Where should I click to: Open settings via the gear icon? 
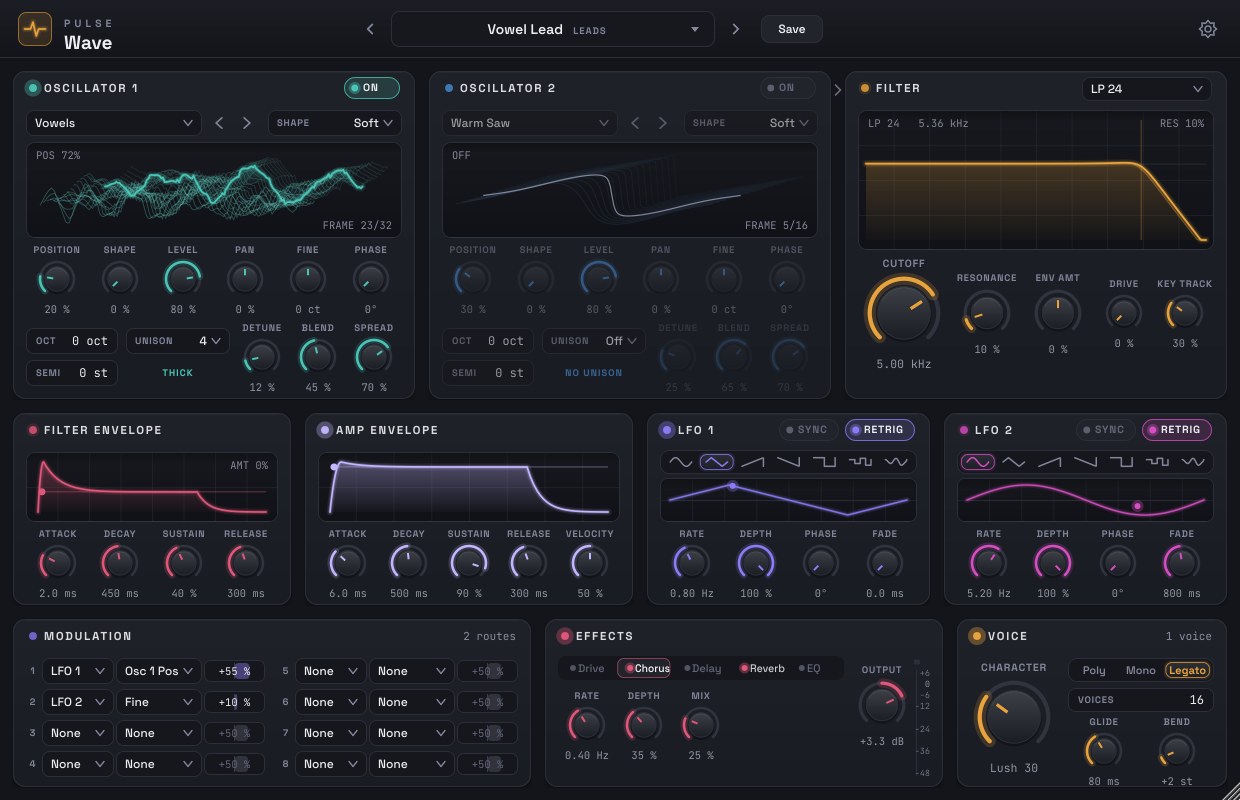[1208, 29]
